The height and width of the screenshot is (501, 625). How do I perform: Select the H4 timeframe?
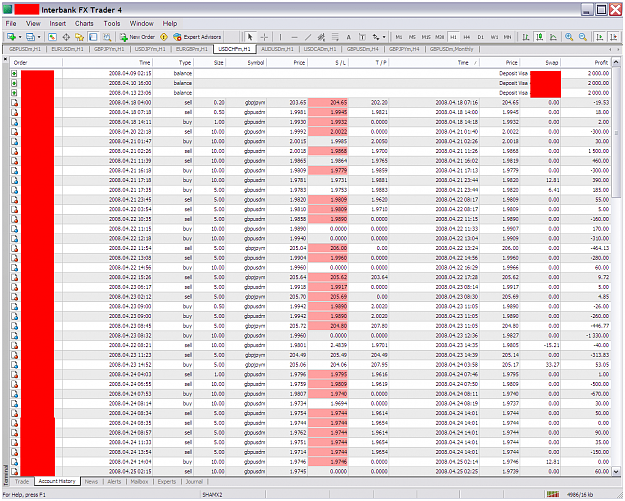(x=467, y=37)
